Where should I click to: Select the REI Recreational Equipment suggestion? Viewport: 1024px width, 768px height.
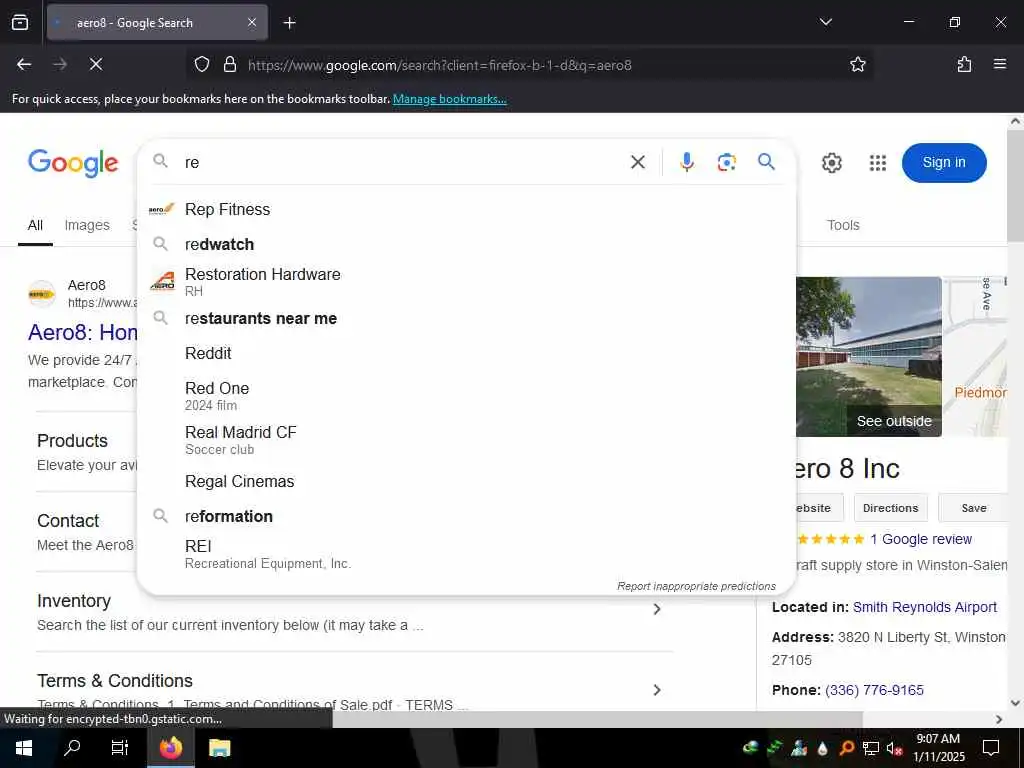coord(466,554)
